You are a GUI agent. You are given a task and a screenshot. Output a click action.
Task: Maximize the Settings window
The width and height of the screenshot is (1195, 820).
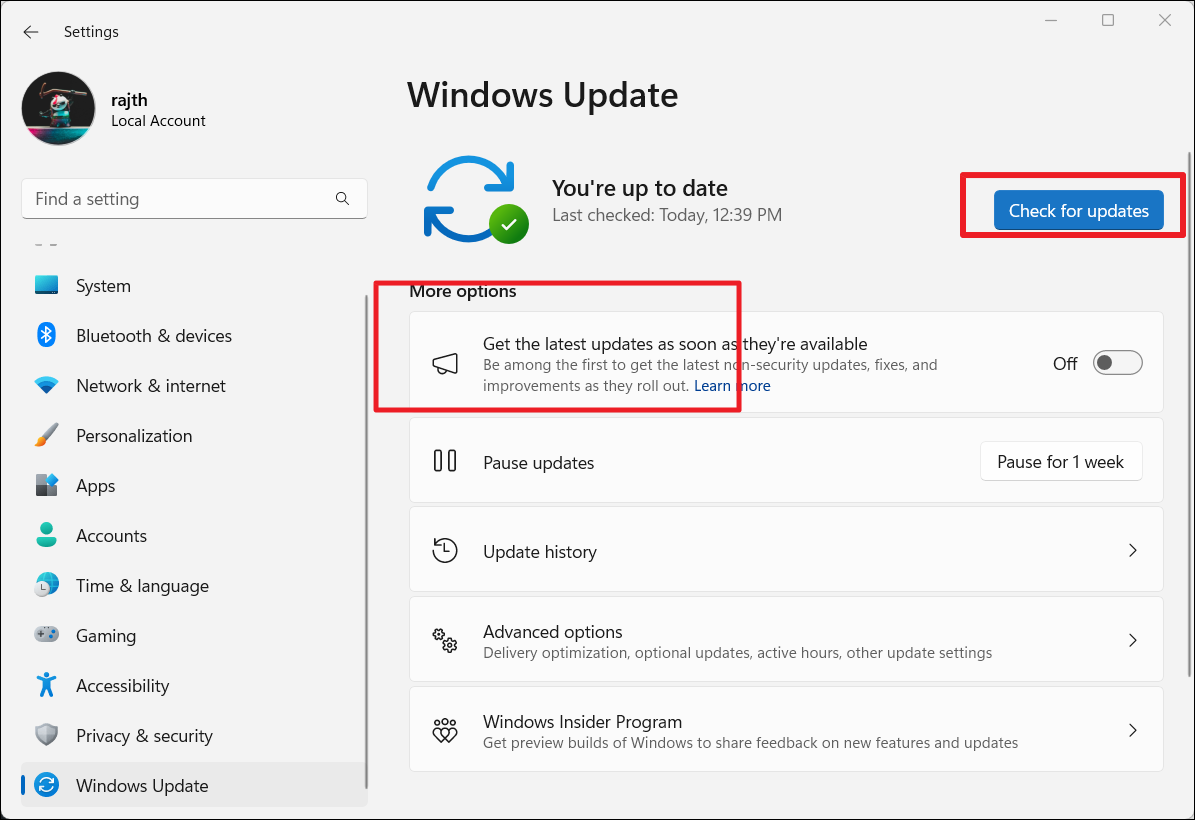tap(1108, 21)
